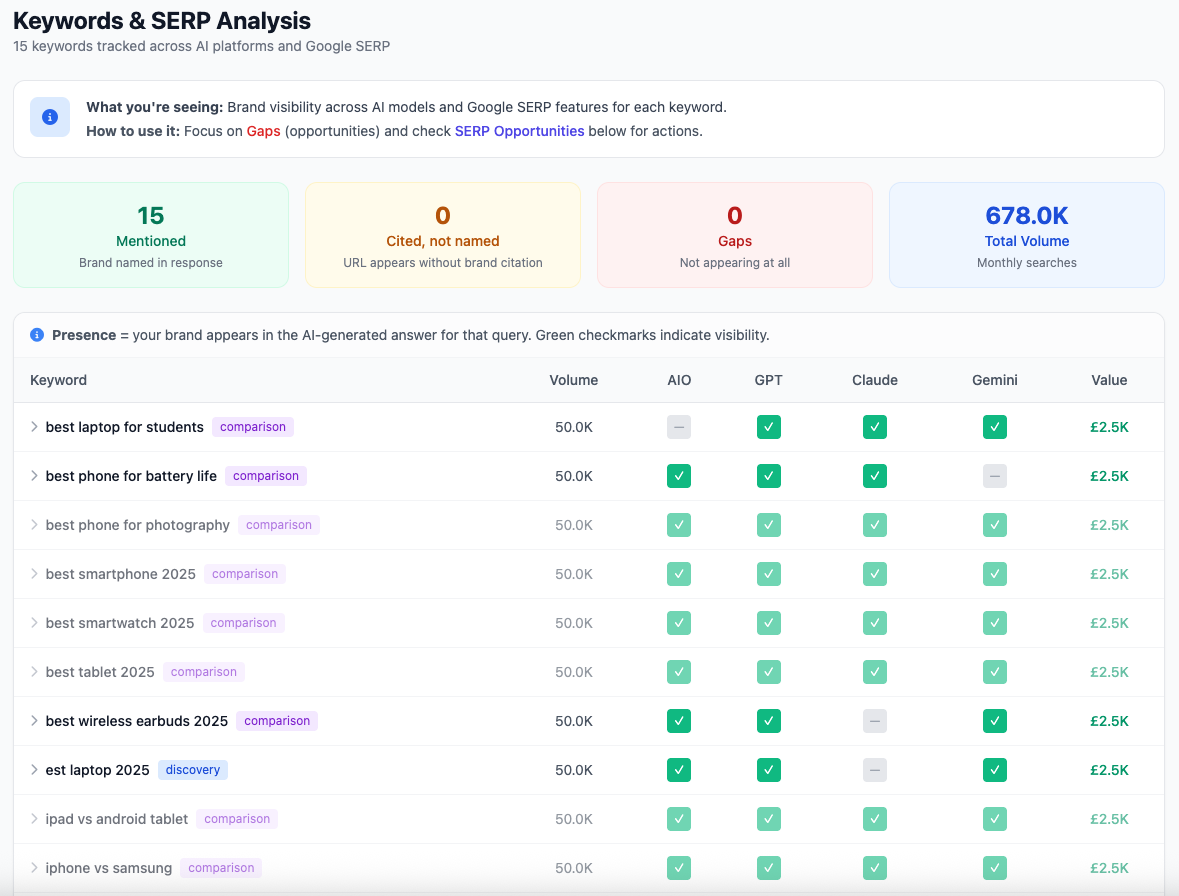Click the Claude checkmark for best smartphone 2025
This screenshot has width=1179, height=896.
click(874, 573)
